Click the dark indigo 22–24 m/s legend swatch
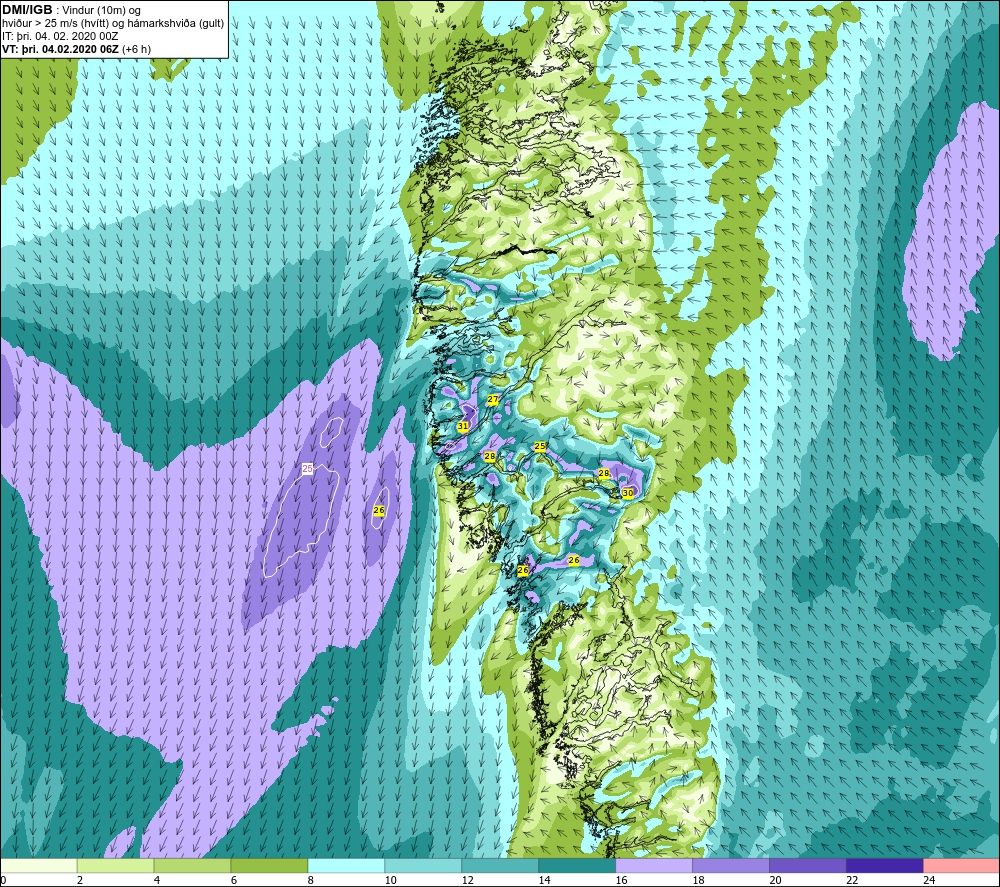Screen dimensions: 1000x887 [x=885, y=865]
